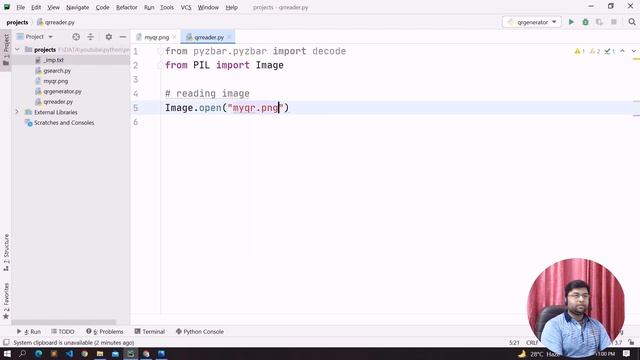Toggle the Project side tool window button
Viewport: 640px width, 360px height.
(x=6, y=49)
